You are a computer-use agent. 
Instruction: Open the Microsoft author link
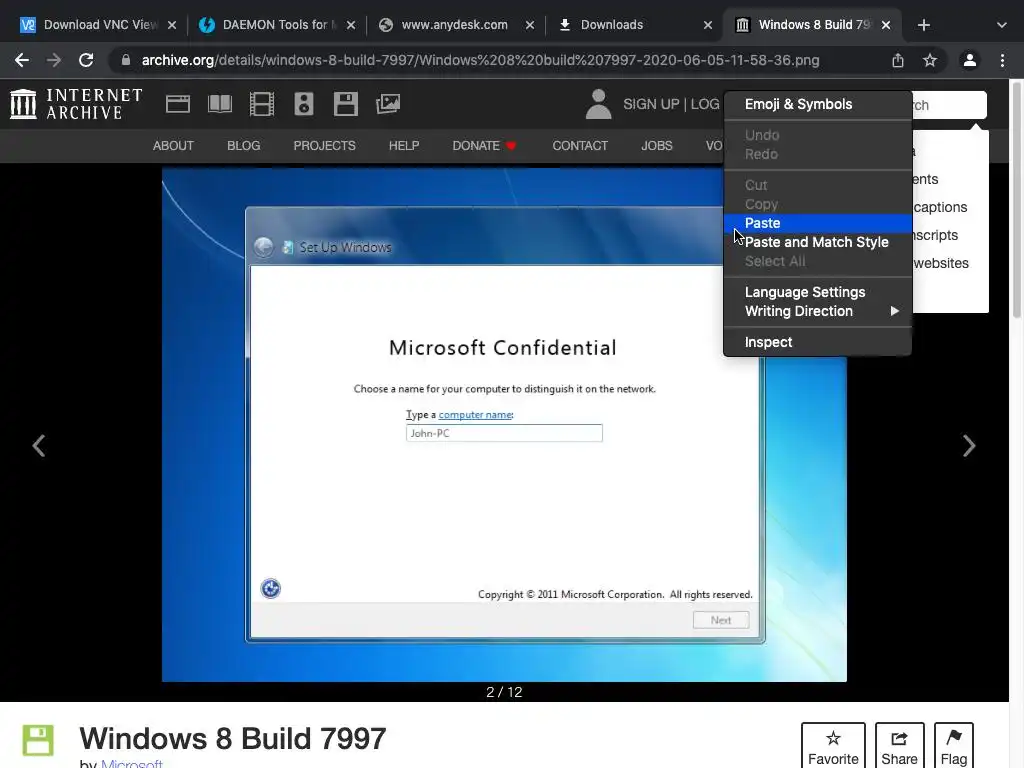(132, 763)
